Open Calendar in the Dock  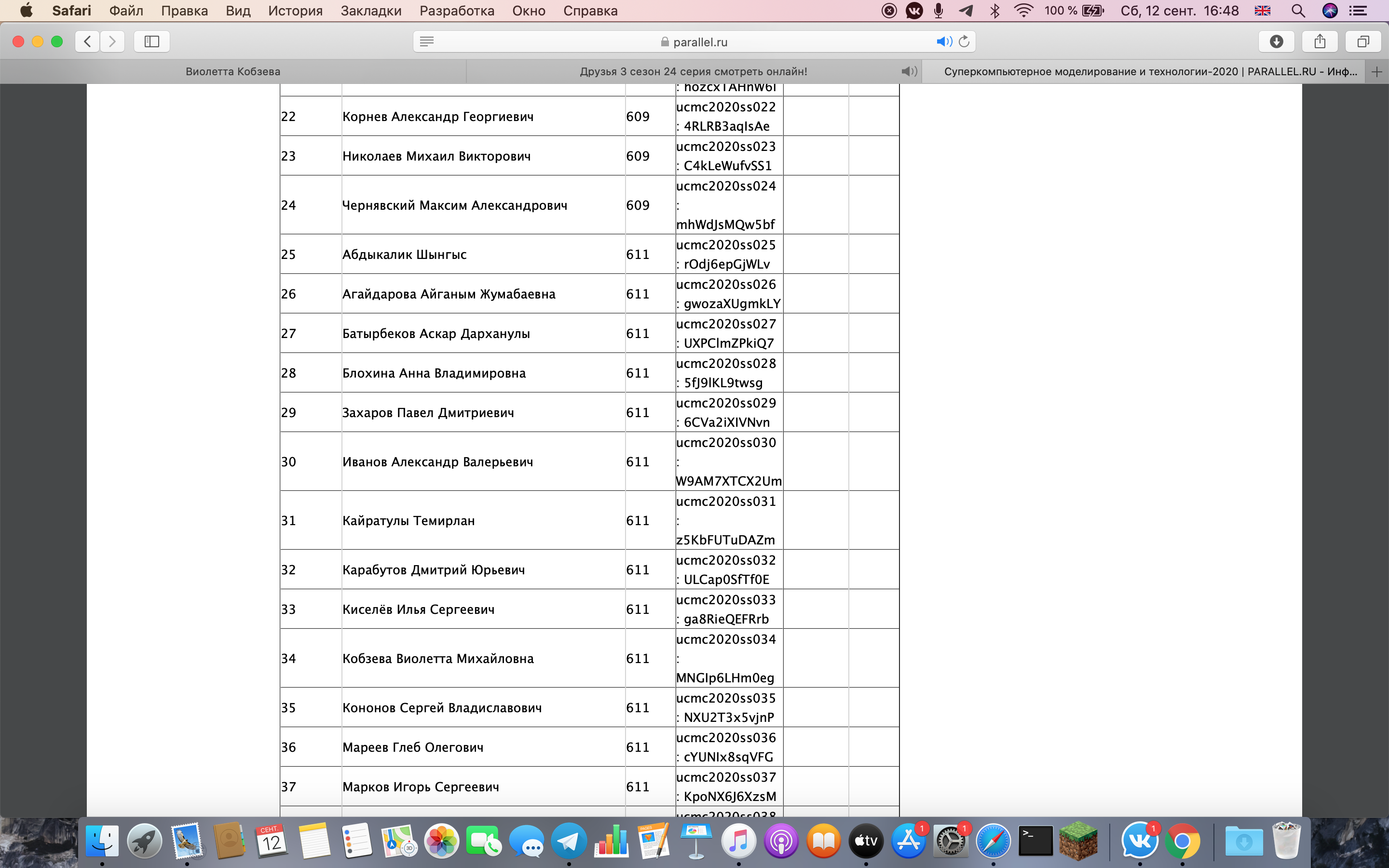coord(272,841)
